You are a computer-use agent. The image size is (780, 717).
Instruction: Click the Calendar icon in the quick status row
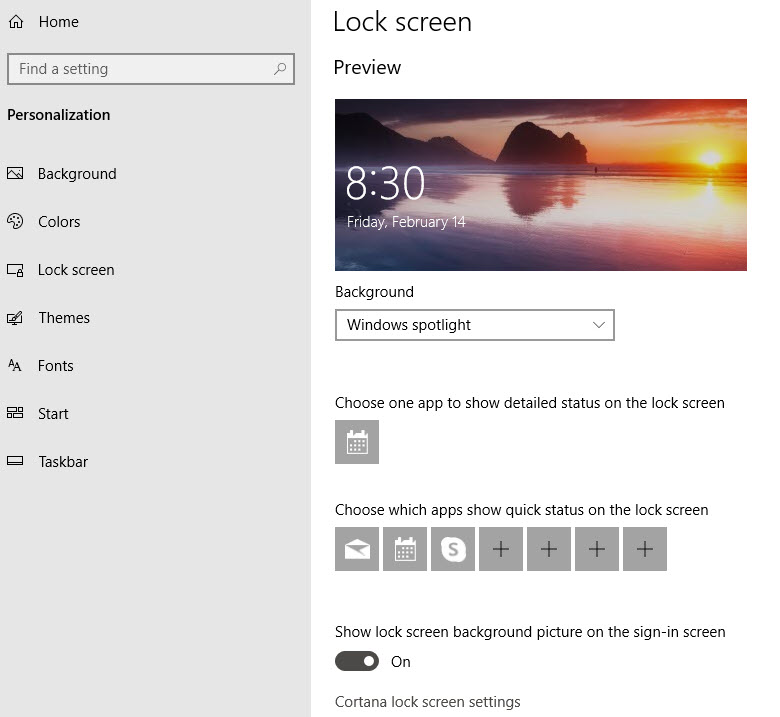(x=405, y=549)
